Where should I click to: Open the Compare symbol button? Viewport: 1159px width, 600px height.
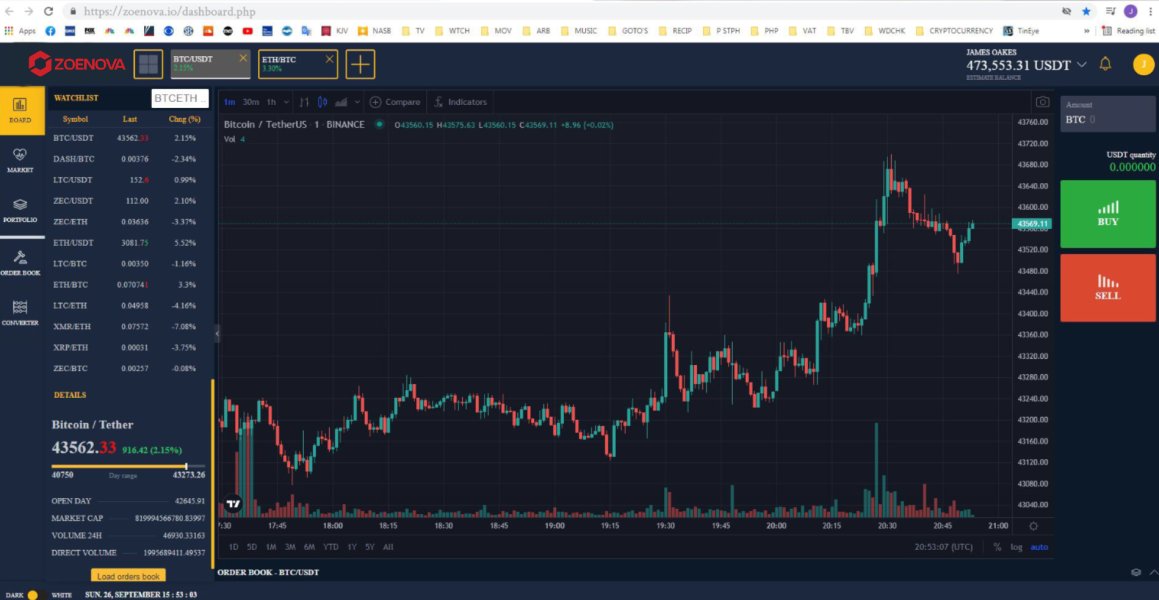click(395, 102)
